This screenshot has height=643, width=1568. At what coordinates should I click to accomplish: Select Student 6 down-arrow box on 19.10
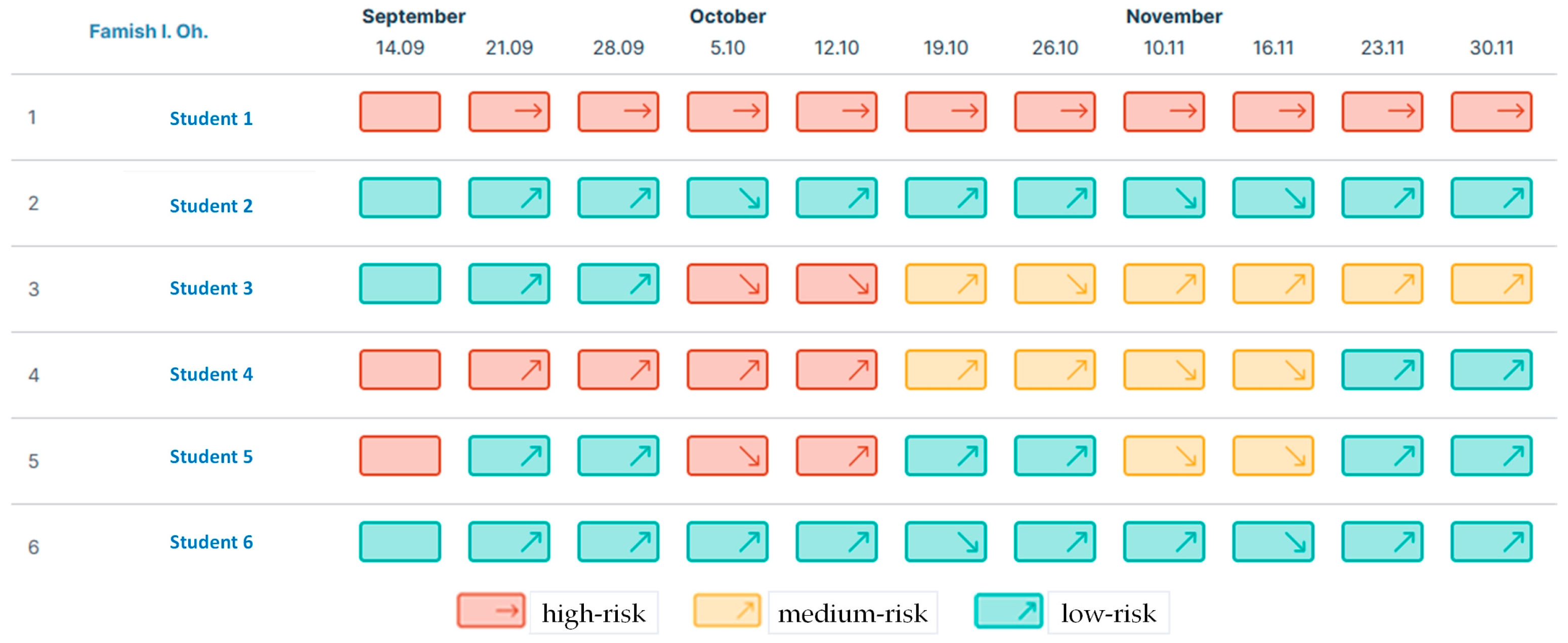(x=946, y=541)
